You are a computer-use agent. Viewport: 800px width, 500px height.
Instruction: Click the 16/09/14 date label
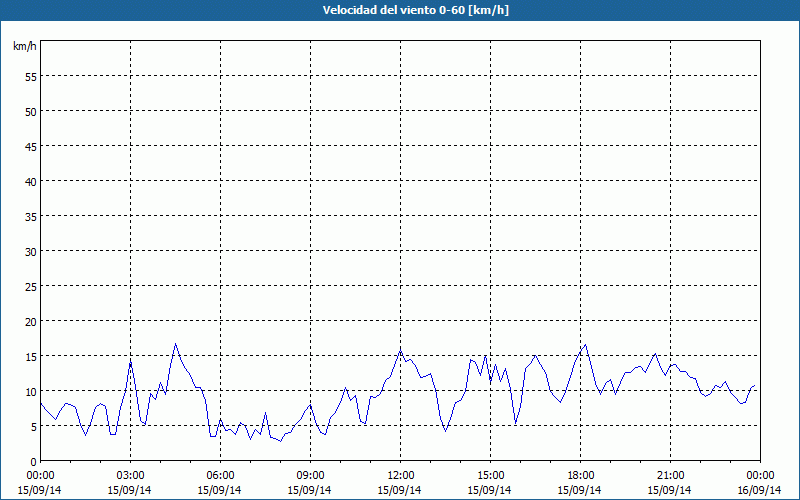click(x=760, y=490)
